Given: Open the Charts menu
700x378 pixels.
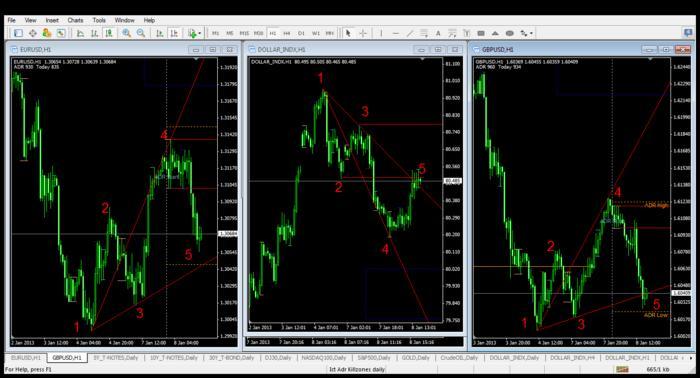Looking at the screenshot, I should (x=75, y=20).
